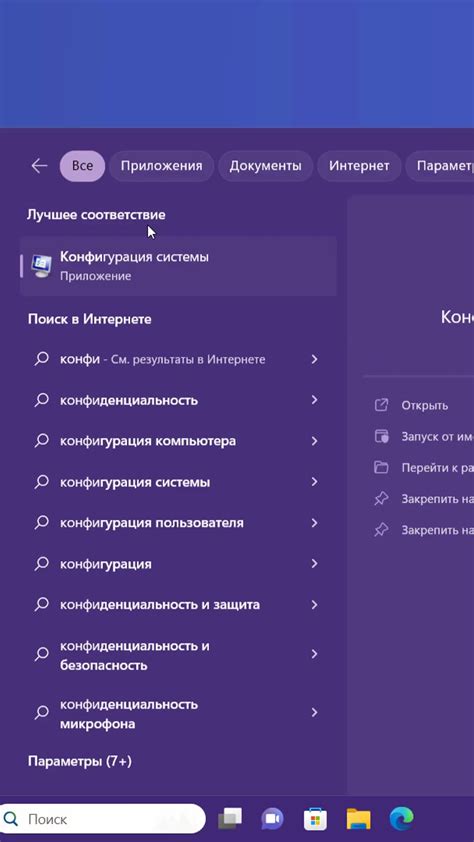Viewport: 474px width, 842px height.
Task: Choose the web suggestion 'конфигурация системы'
Action: [x=135, y=482]
